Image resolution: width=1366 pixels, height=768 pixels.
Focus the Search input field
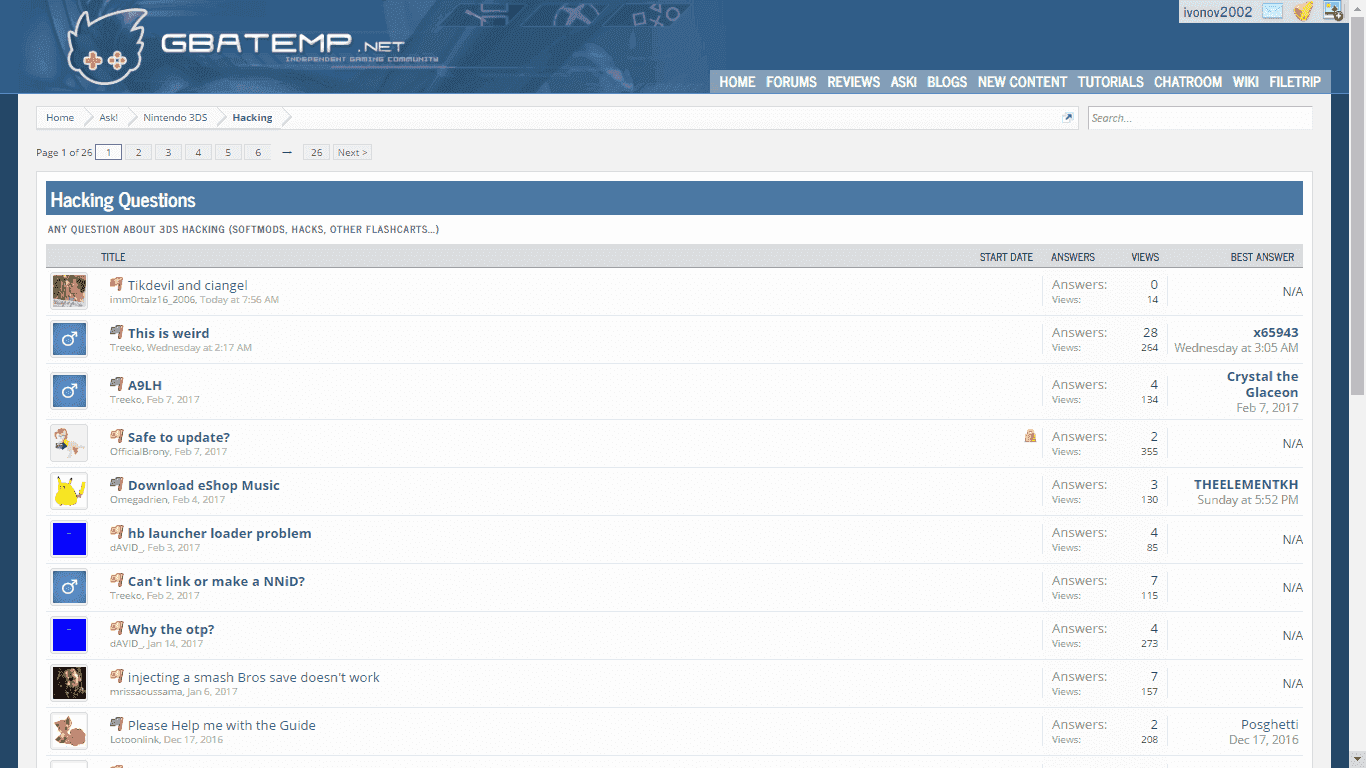click(1200, 118)
